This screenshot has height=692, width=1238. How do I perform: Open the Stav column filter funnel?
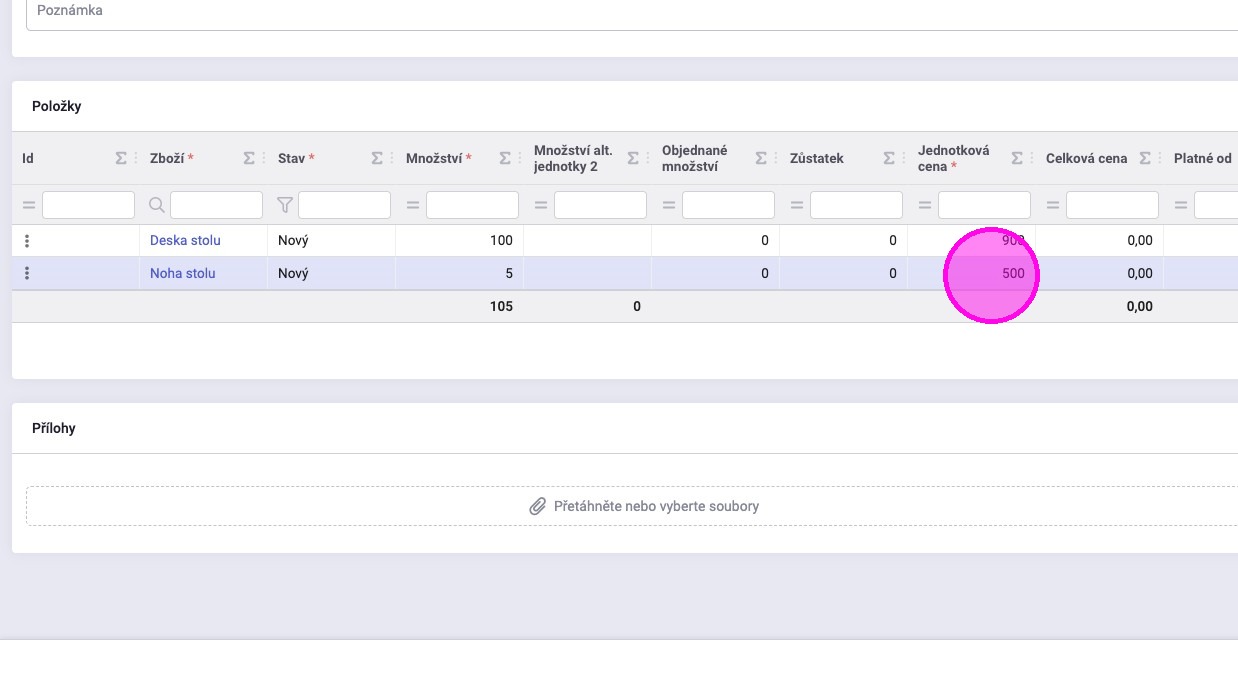pos(285,205)
